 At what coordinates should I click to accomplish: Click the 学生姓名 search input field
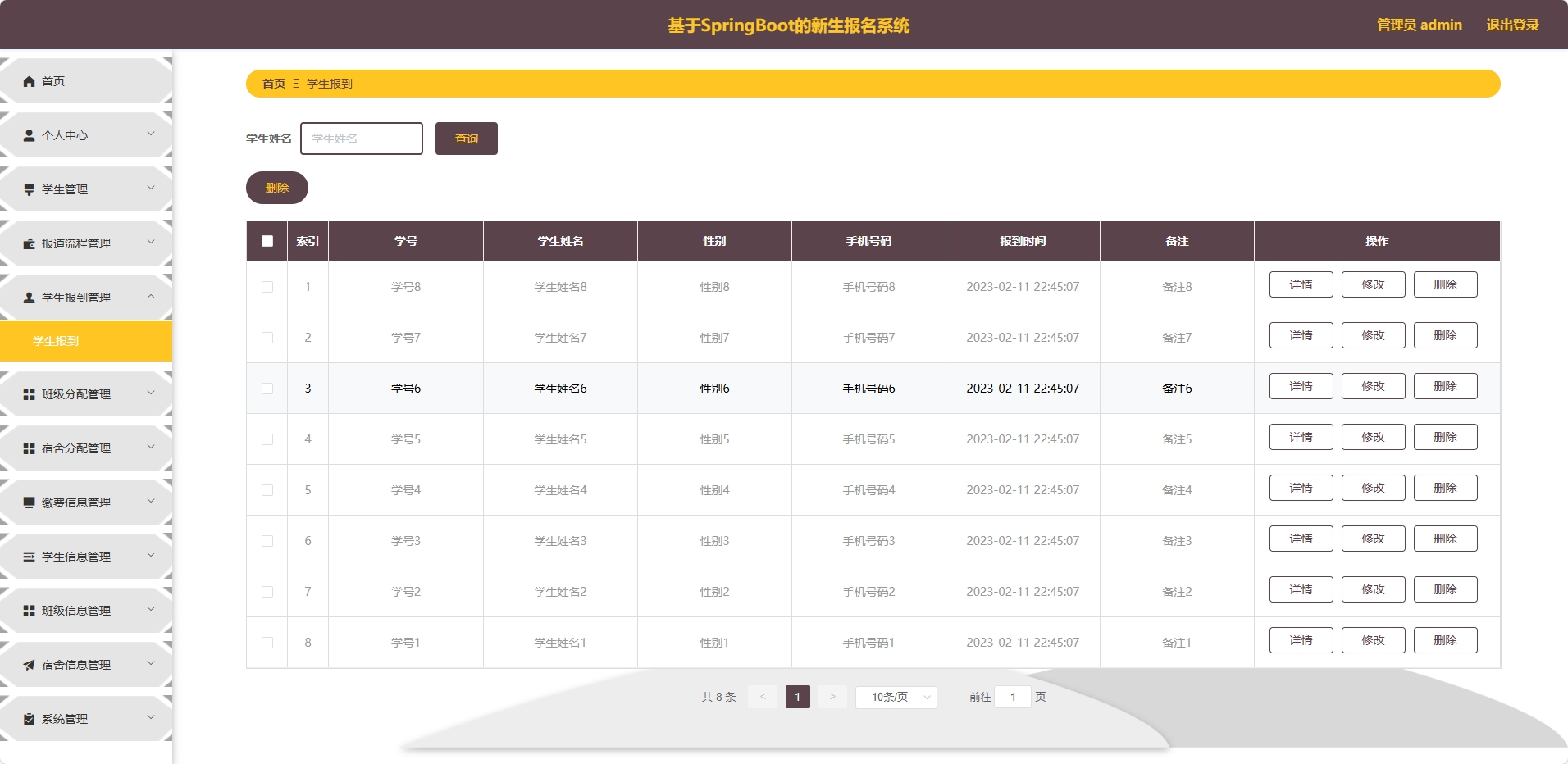[362, 139]
